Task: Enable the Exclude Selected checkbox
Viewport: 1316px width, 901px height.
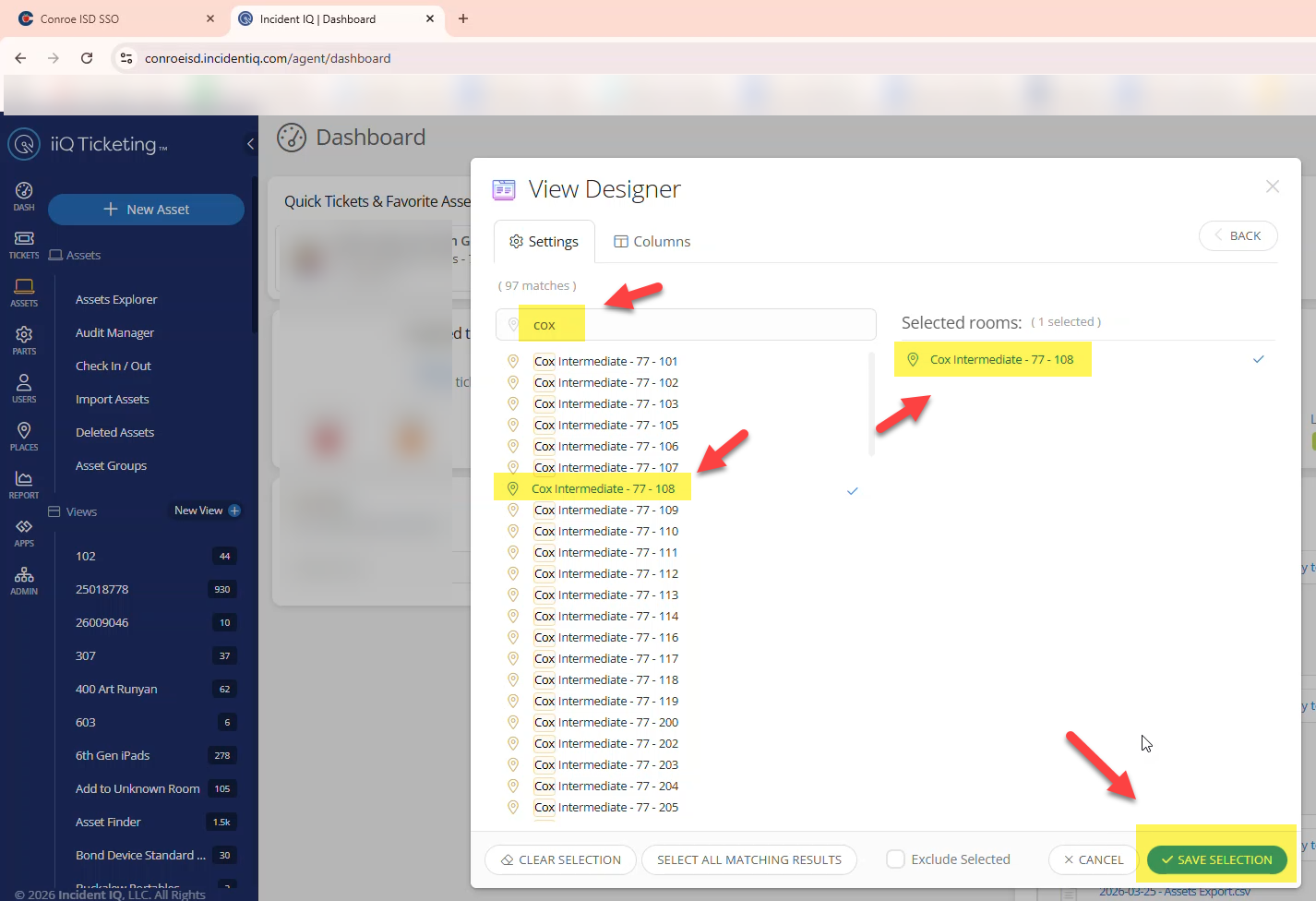Action: (x=895, y=859)
